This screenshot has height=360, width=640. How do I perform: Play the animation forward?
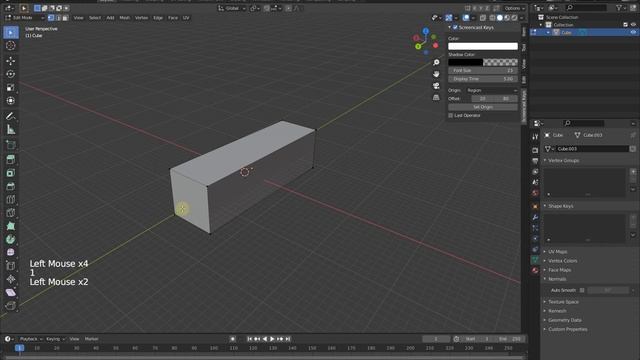pyautogui.click(x=272, y=339)
